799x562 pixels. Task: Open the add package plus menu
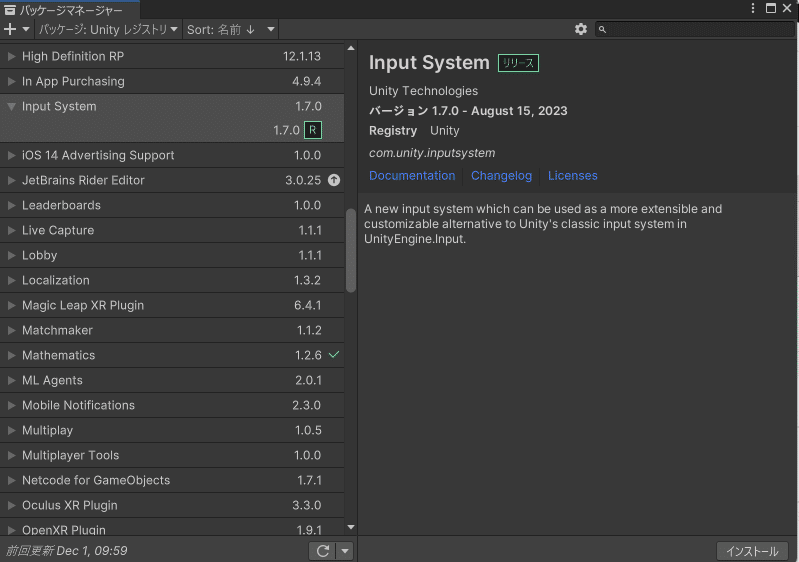pyautogui.click(x=17, y=30)
